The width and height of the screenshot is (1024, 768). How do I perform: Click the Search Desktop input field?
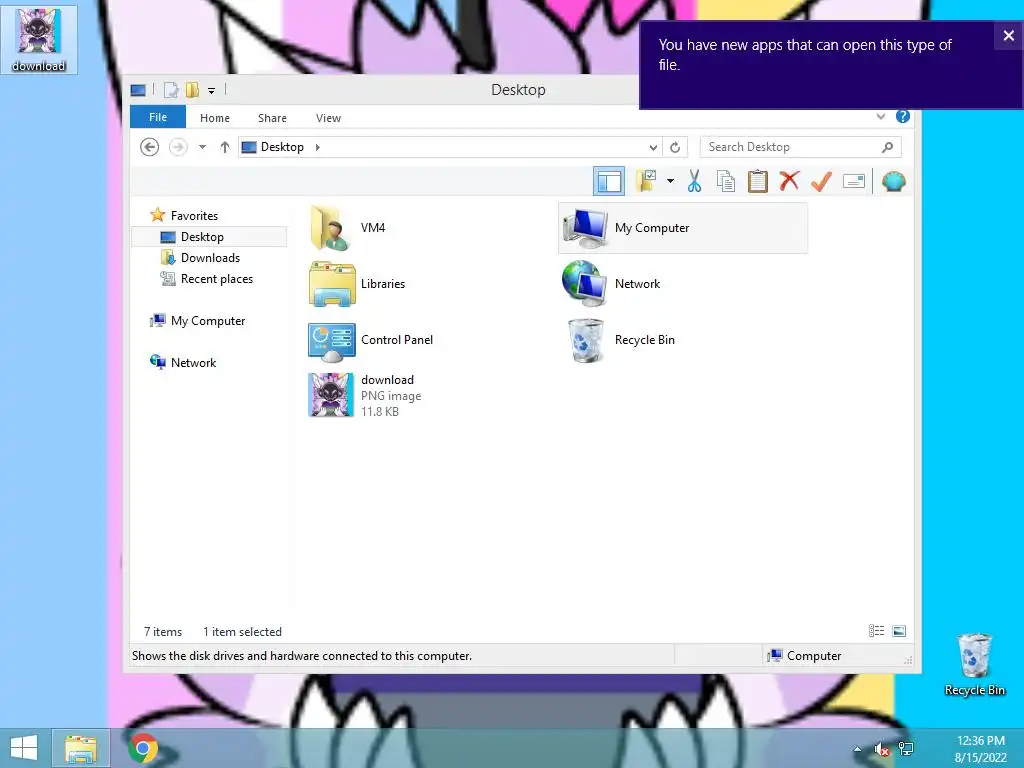click(801, 147)
